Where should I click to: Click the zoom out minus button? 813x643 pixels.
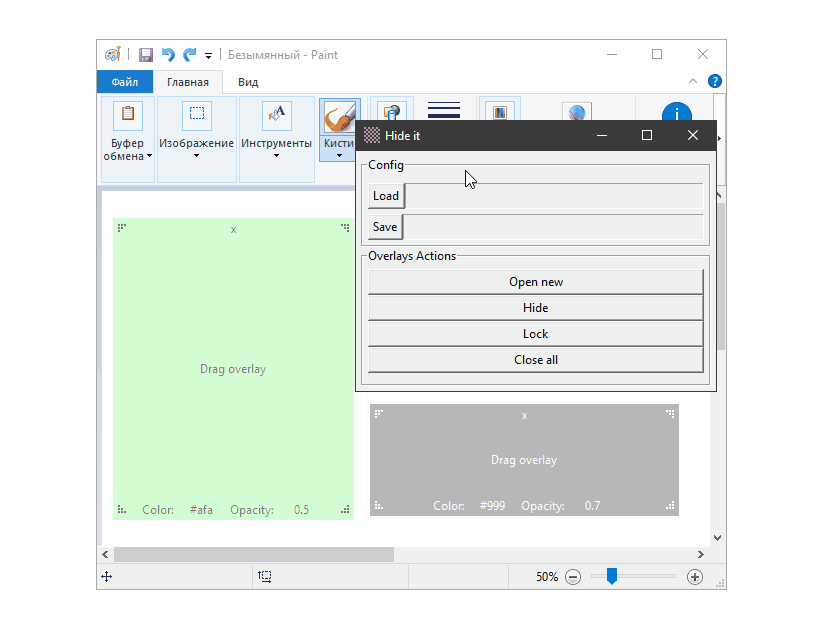tap(573, 577)
